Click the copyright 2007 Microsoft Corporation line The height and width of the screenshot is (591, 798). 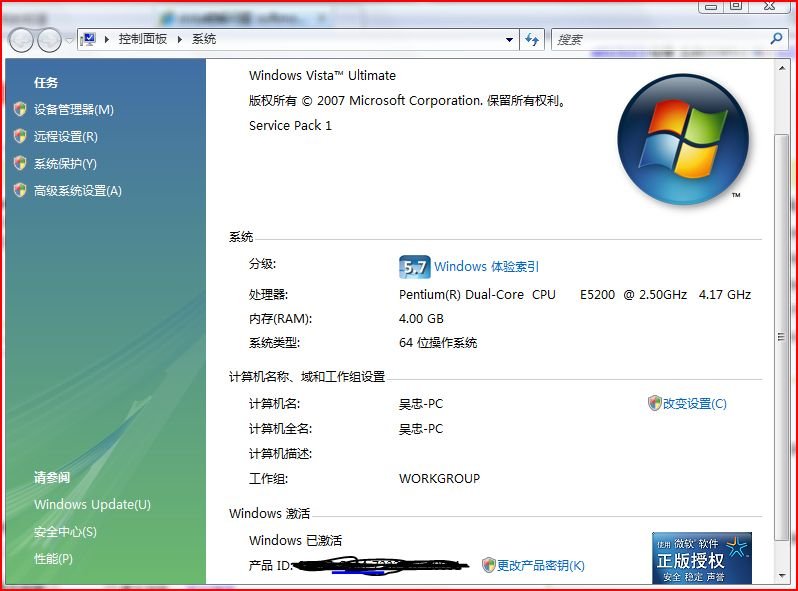coord(407,100)
